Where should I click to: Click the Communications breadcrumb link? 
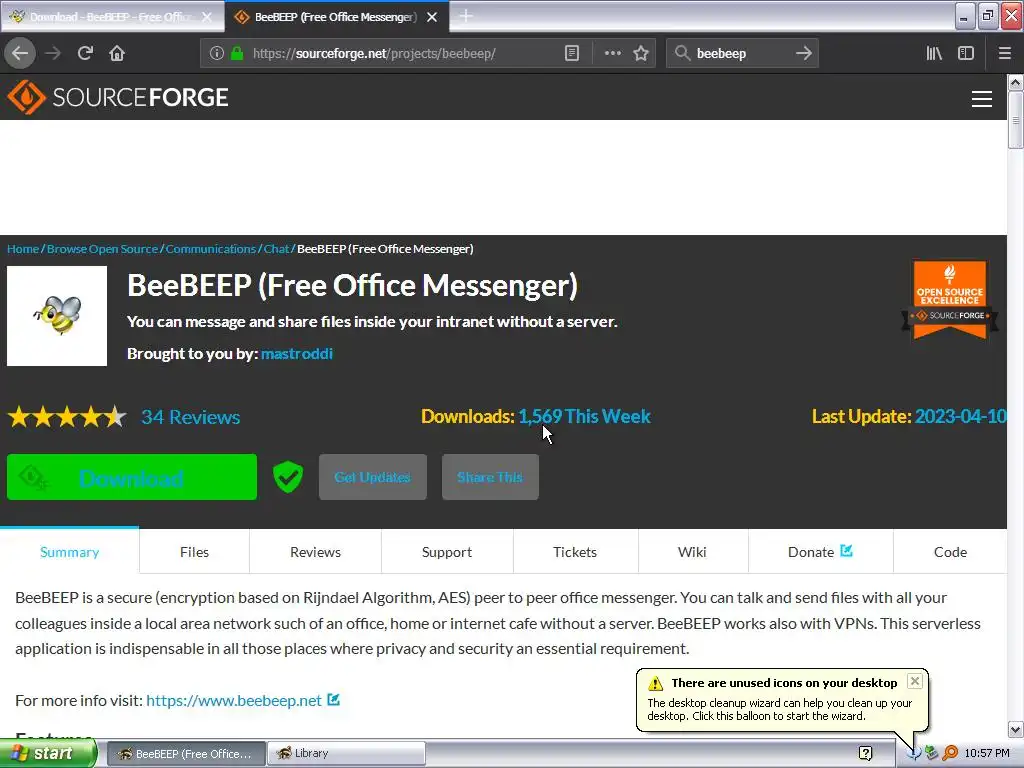(x=210, y=249)
